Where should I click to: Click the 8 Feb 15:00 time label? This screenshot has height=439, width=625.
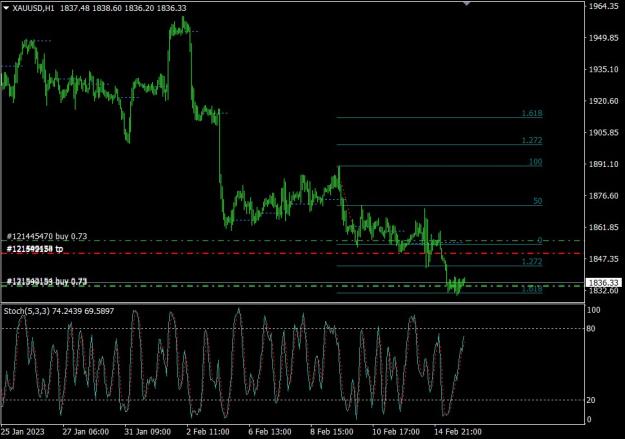pos(332,432)
